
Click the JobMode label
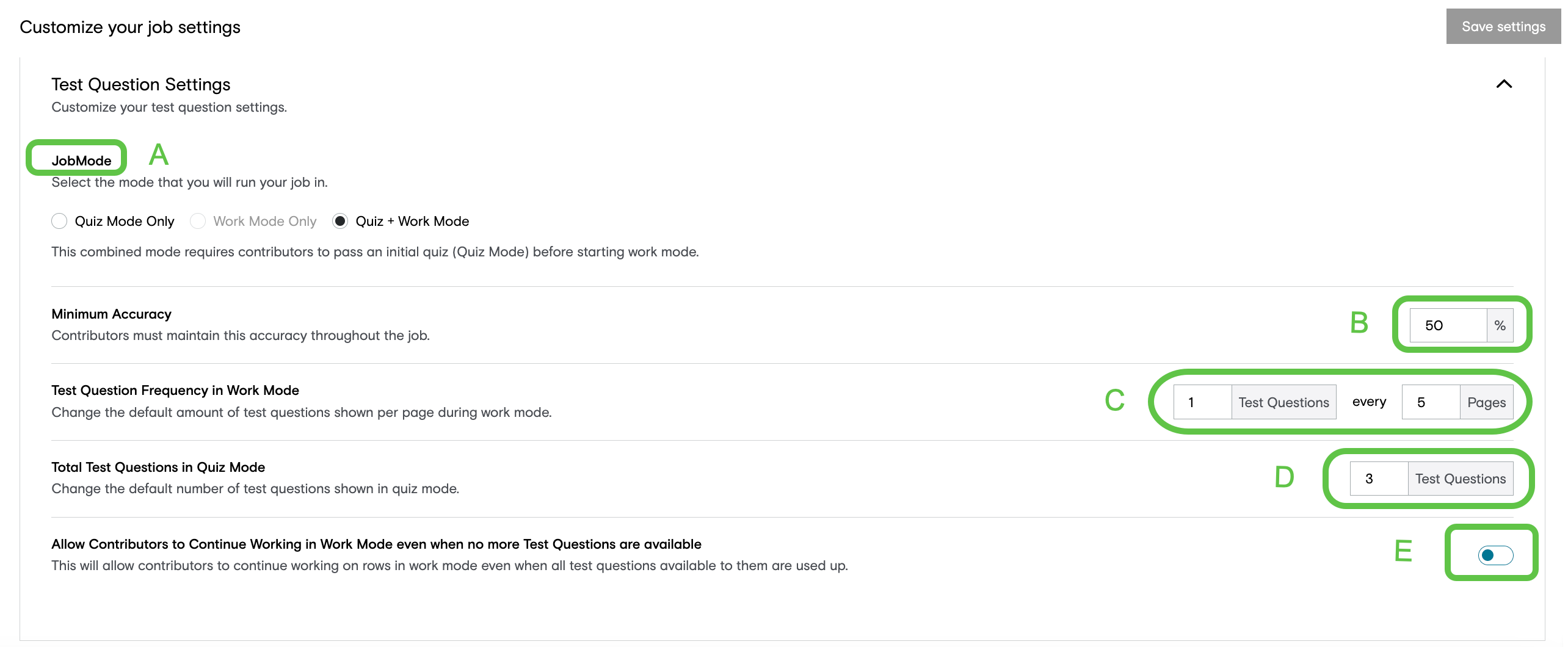[x=81, y=161]
